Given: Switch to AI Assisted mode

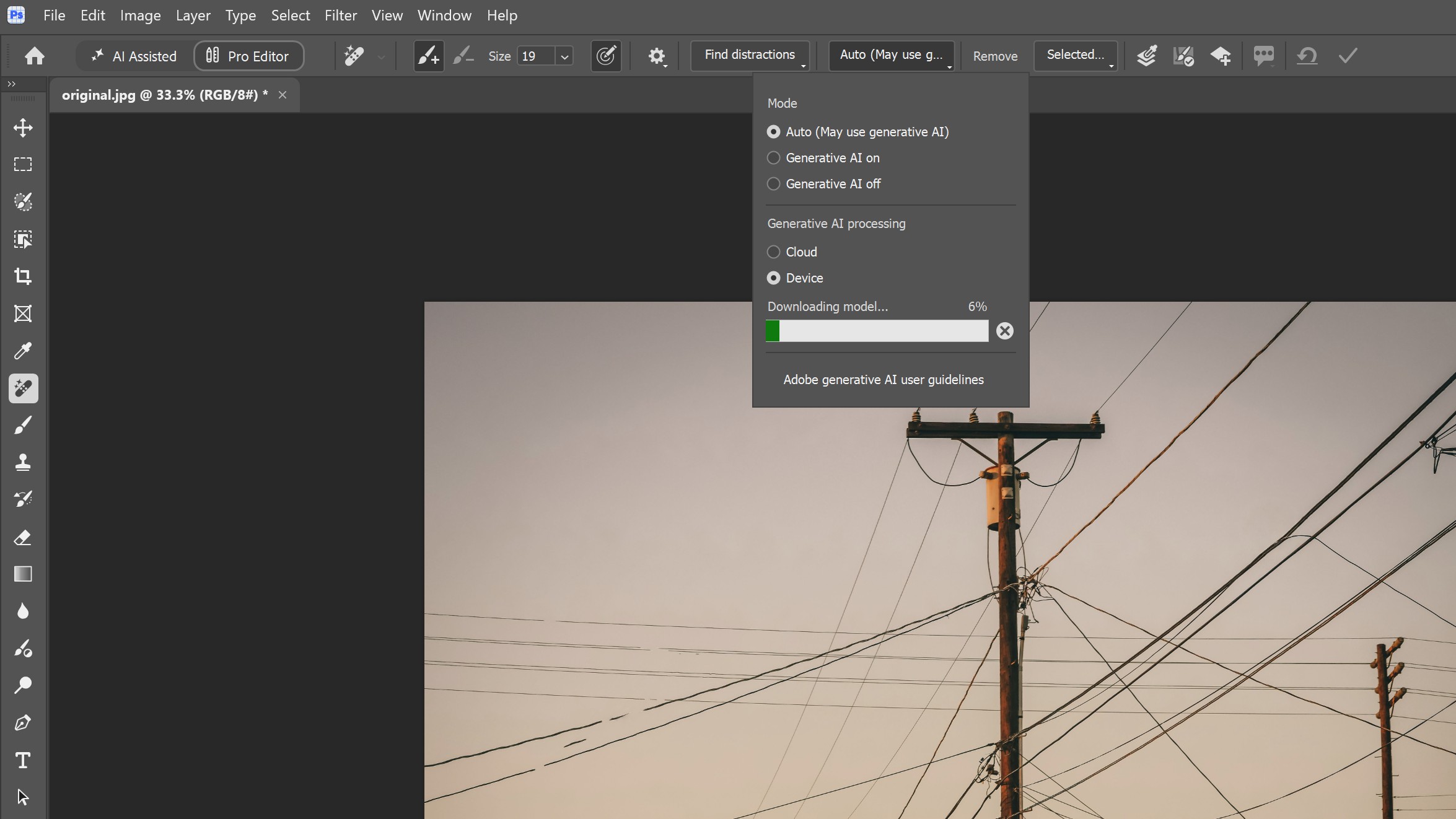Looking at the screenshot, I should click(x=134, y=56).
